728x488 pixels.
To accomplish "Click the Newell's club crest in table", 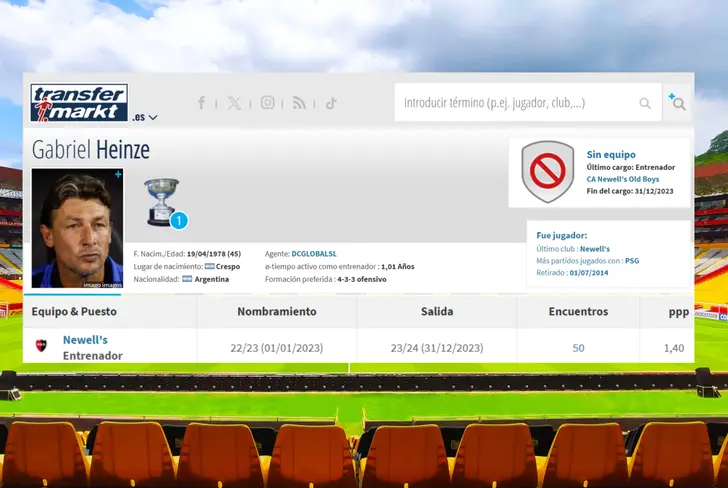I will click(x=41, y=345).
